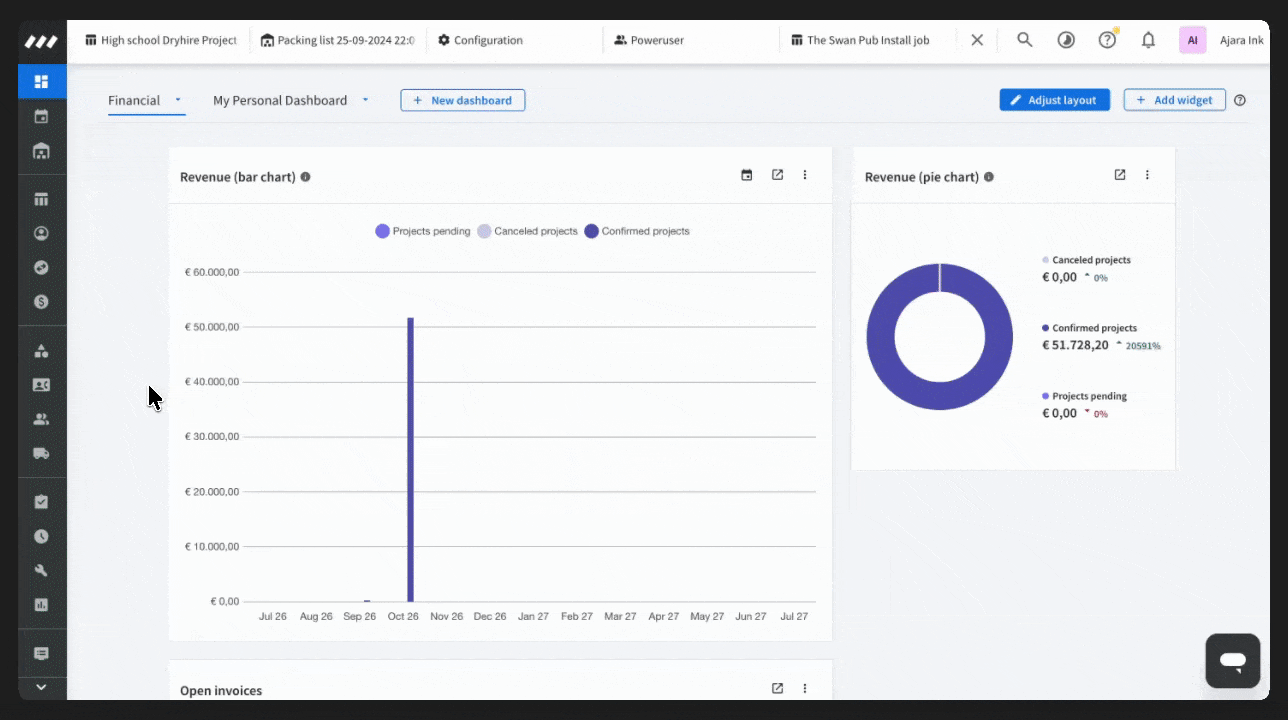Expand My Personal Dashboard dropdown arrow
The image size is (1288, 720).
365,100
